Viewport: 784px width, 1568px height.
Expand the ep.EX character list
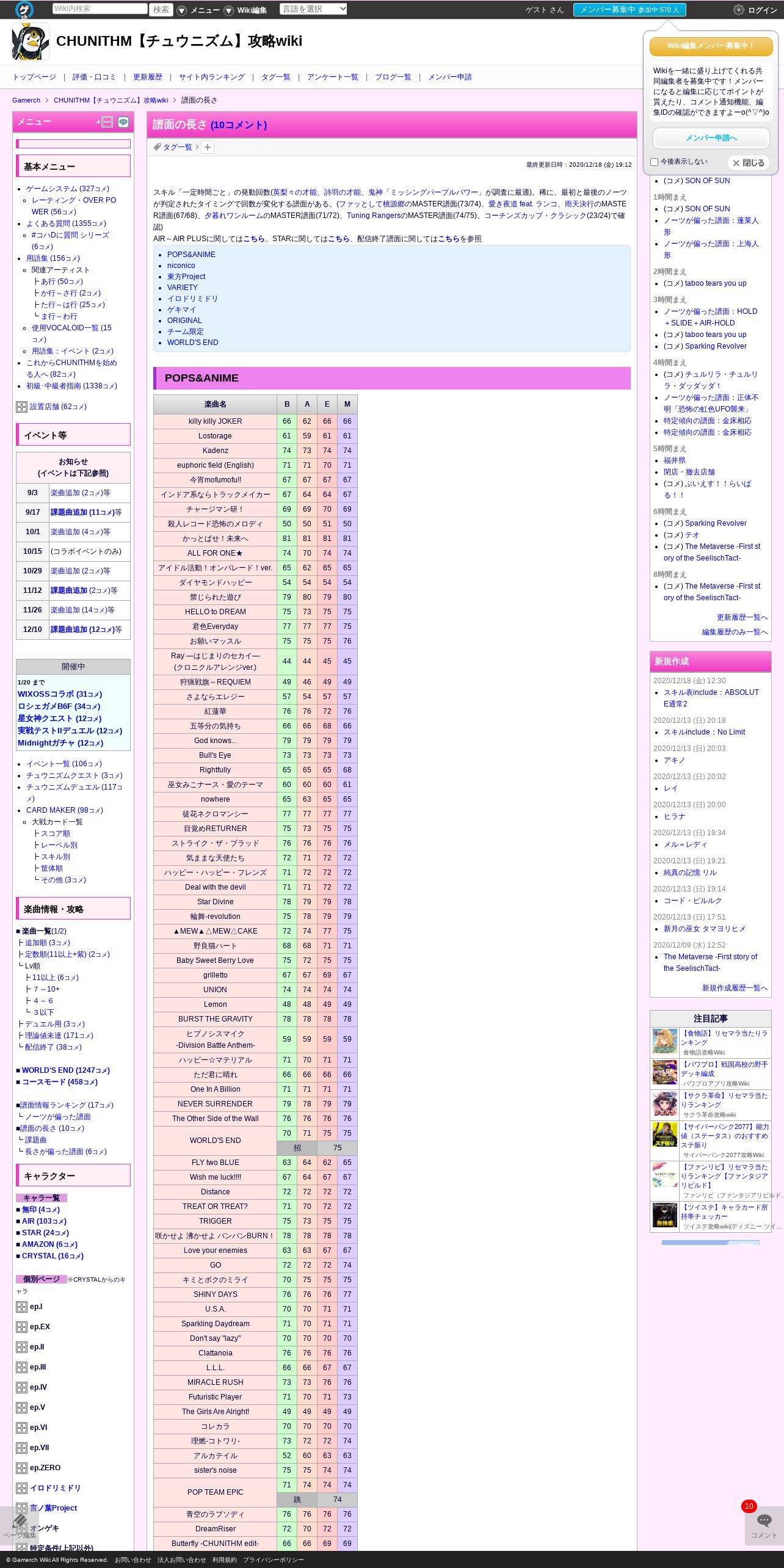coord(21,1327)
